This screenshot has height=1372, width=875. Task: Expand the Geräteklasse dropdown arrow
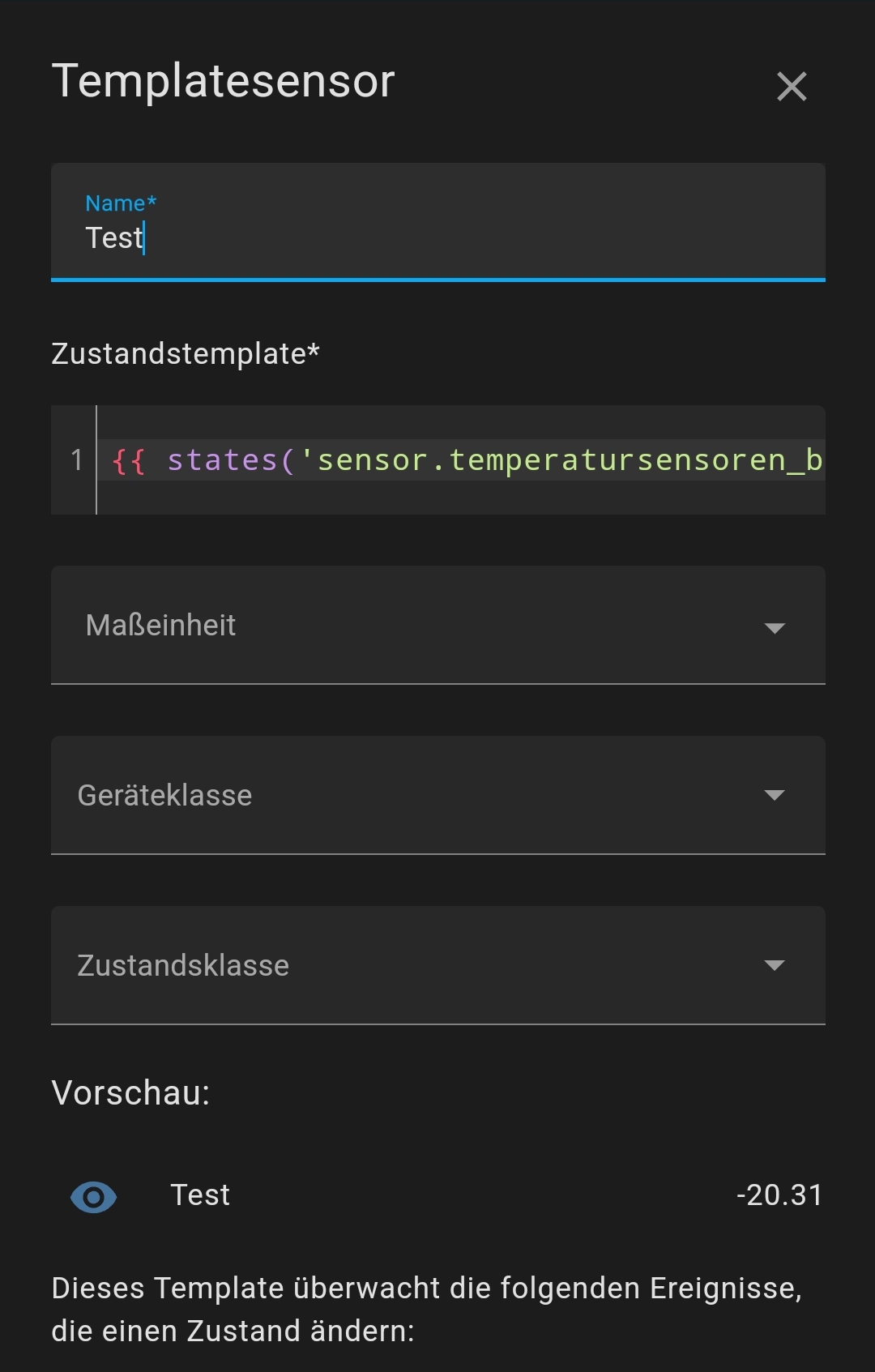[775, 795]
